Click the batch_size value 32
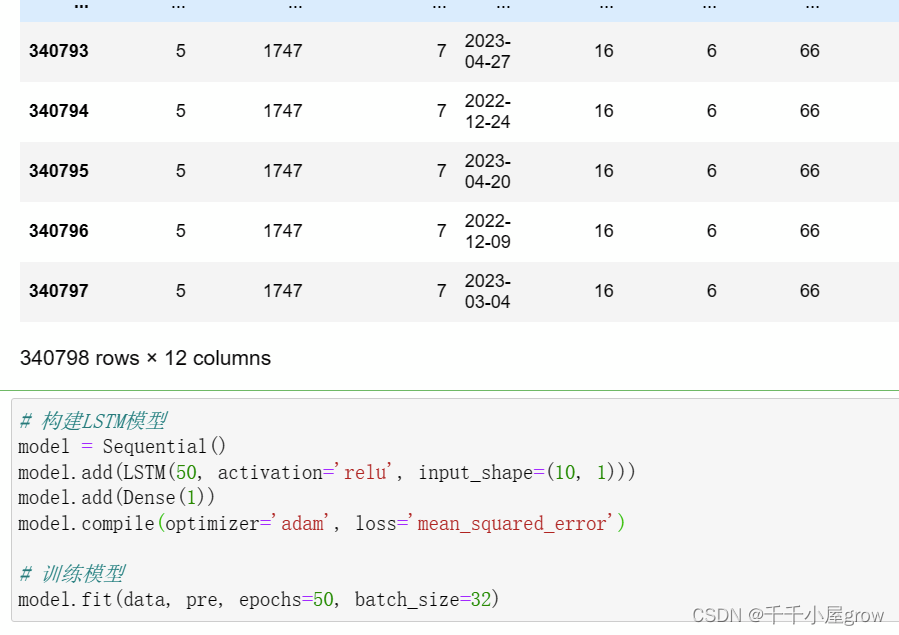Screen dimensions: 899x635 (480, 599)
